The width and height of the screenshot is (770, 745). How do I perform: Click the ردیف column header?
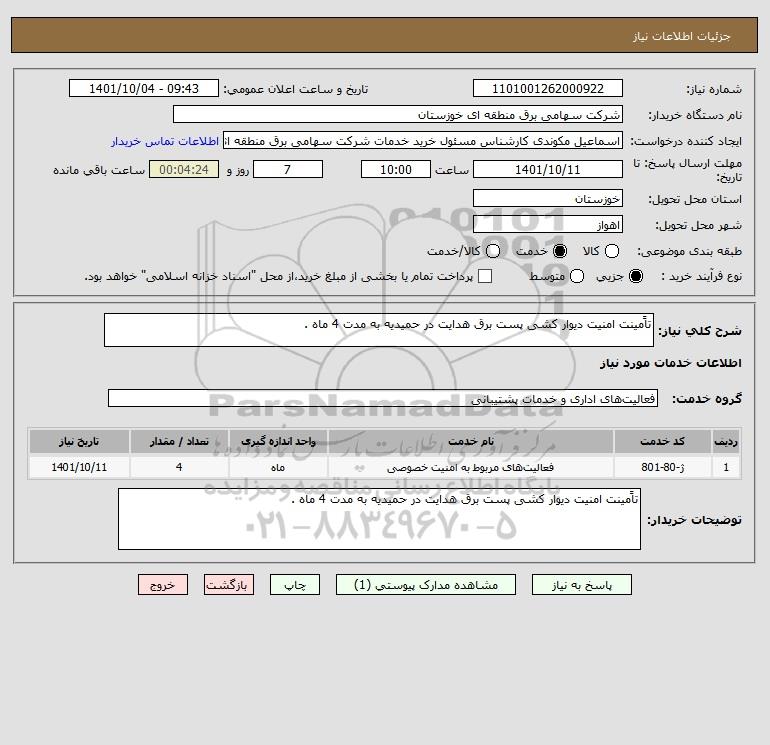click(x=726, y=441)
